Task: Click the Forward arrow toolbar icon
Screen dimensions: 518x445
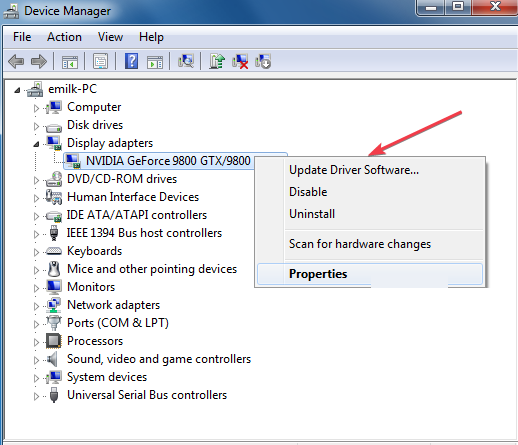Action: point(39,61)
